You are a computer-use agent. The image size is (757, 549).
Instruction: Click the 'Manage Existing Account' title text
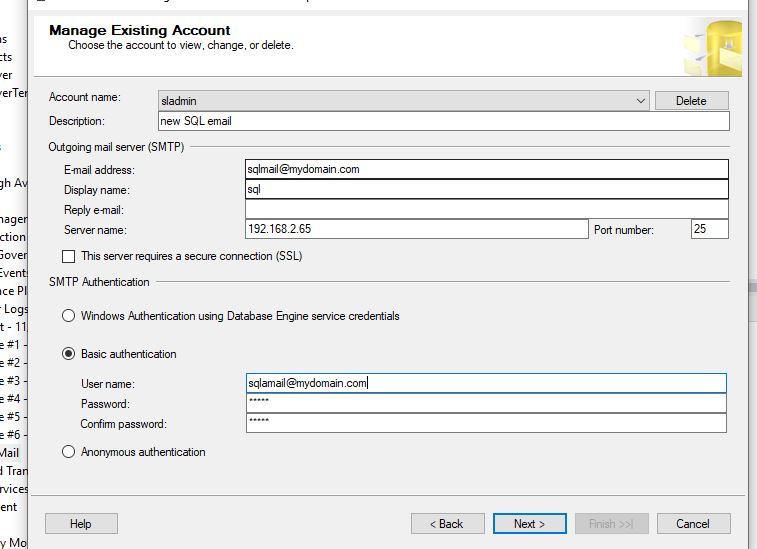[x=140, y=30]
